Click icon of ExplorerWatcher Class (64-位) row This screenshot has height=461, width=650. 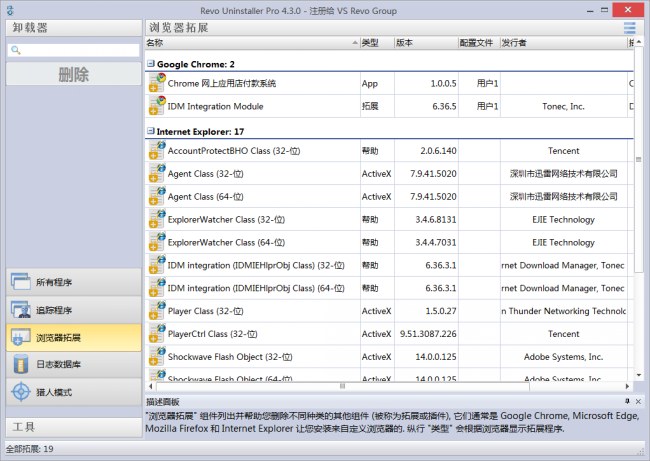pyautogui.click(x=157, y=242)
